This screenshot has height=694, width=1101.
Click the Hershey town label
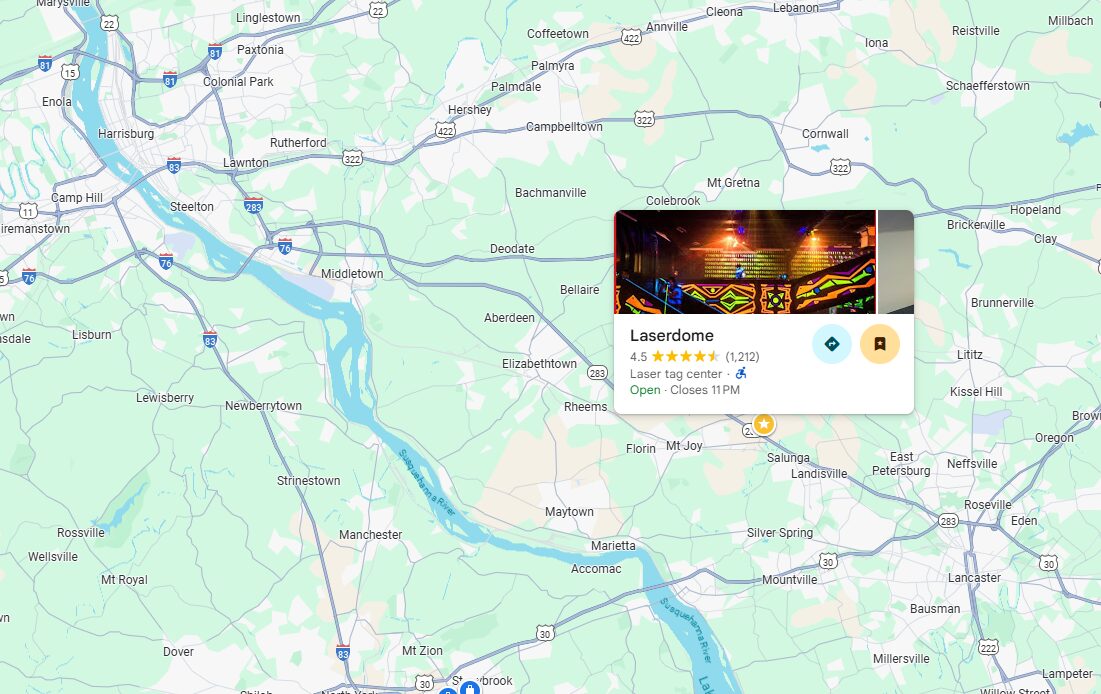point(470,110)
